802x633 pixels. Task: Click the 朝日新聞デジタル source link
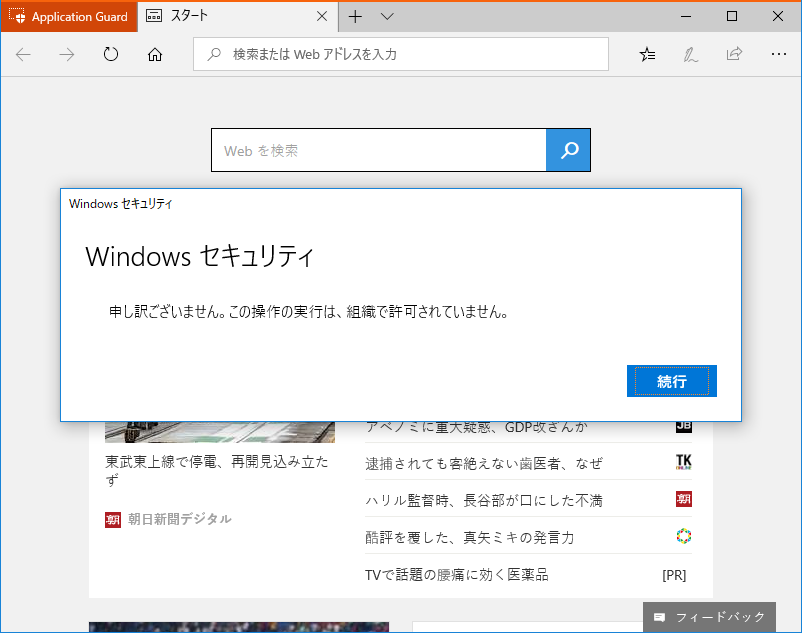[x=180, y=519]
